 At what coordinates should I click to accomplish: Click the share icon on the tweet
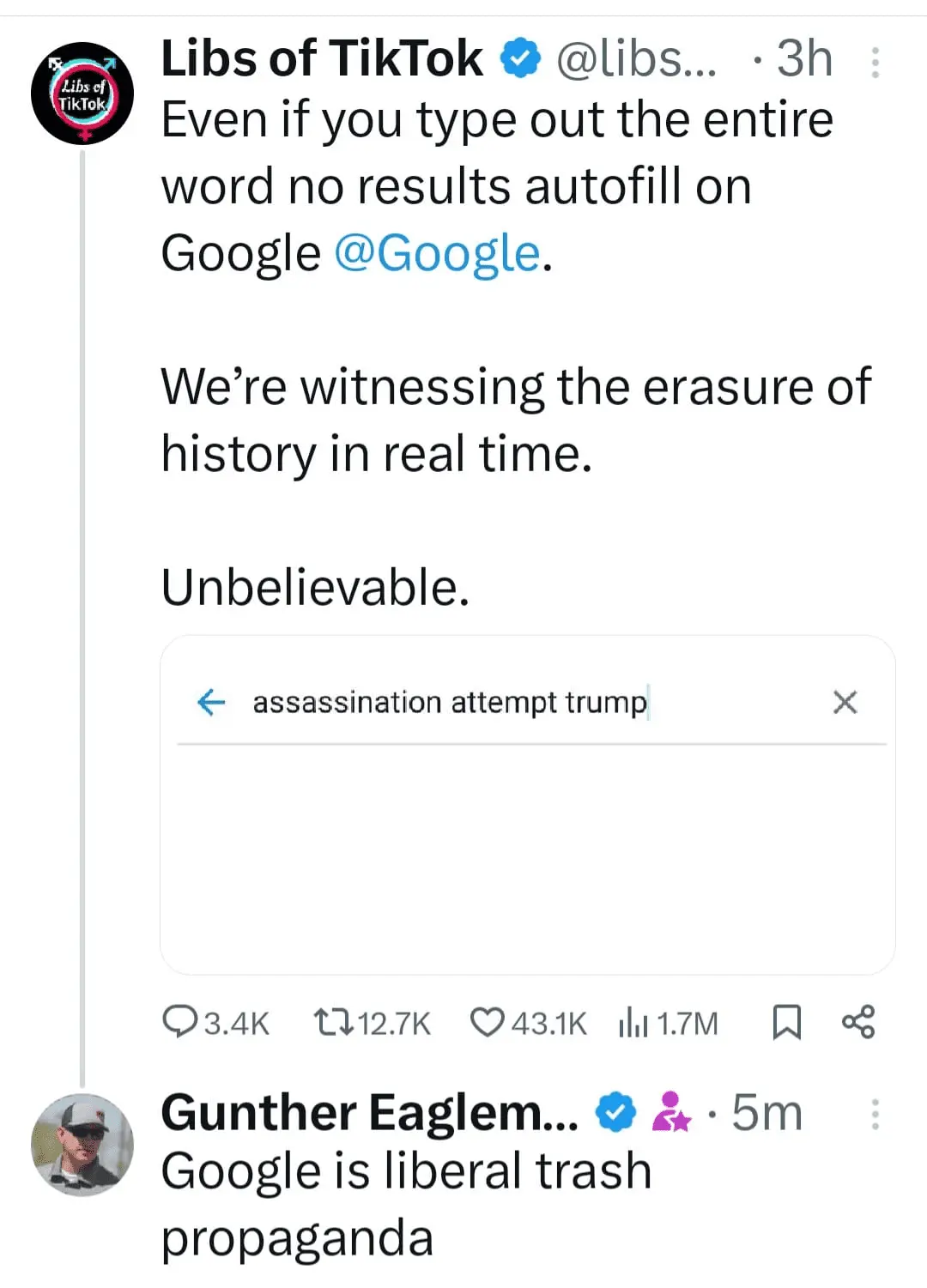[858, 1022]
